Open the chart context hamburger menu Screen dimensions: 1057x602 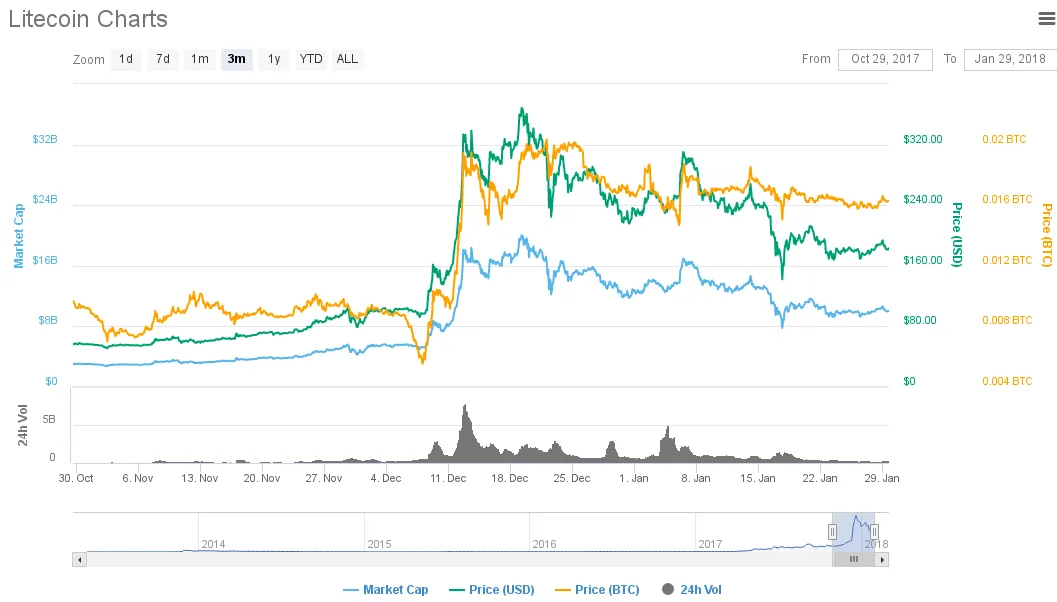tap(1047, 18)
